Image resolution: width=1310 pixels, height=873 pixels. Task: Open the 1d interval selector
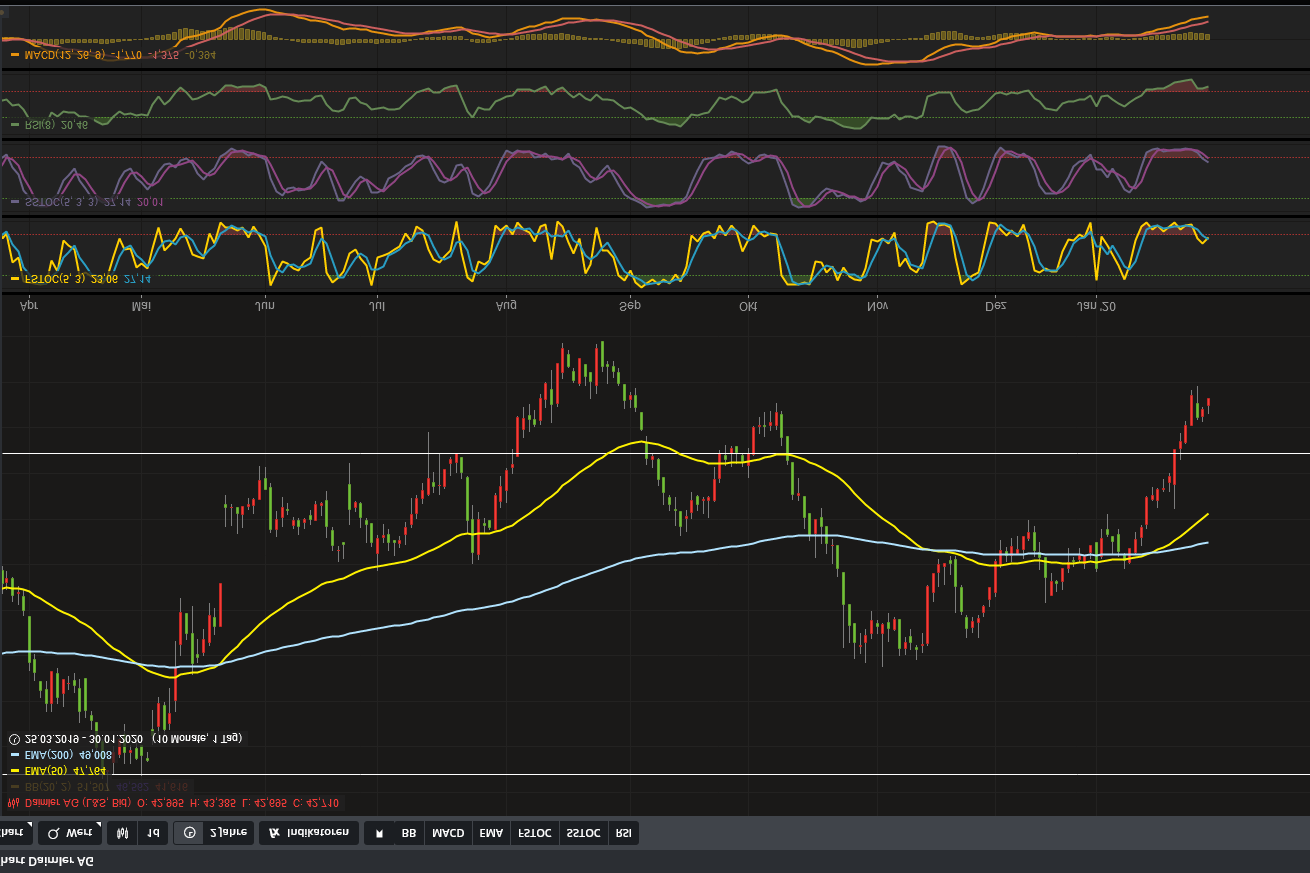(152, 833)
